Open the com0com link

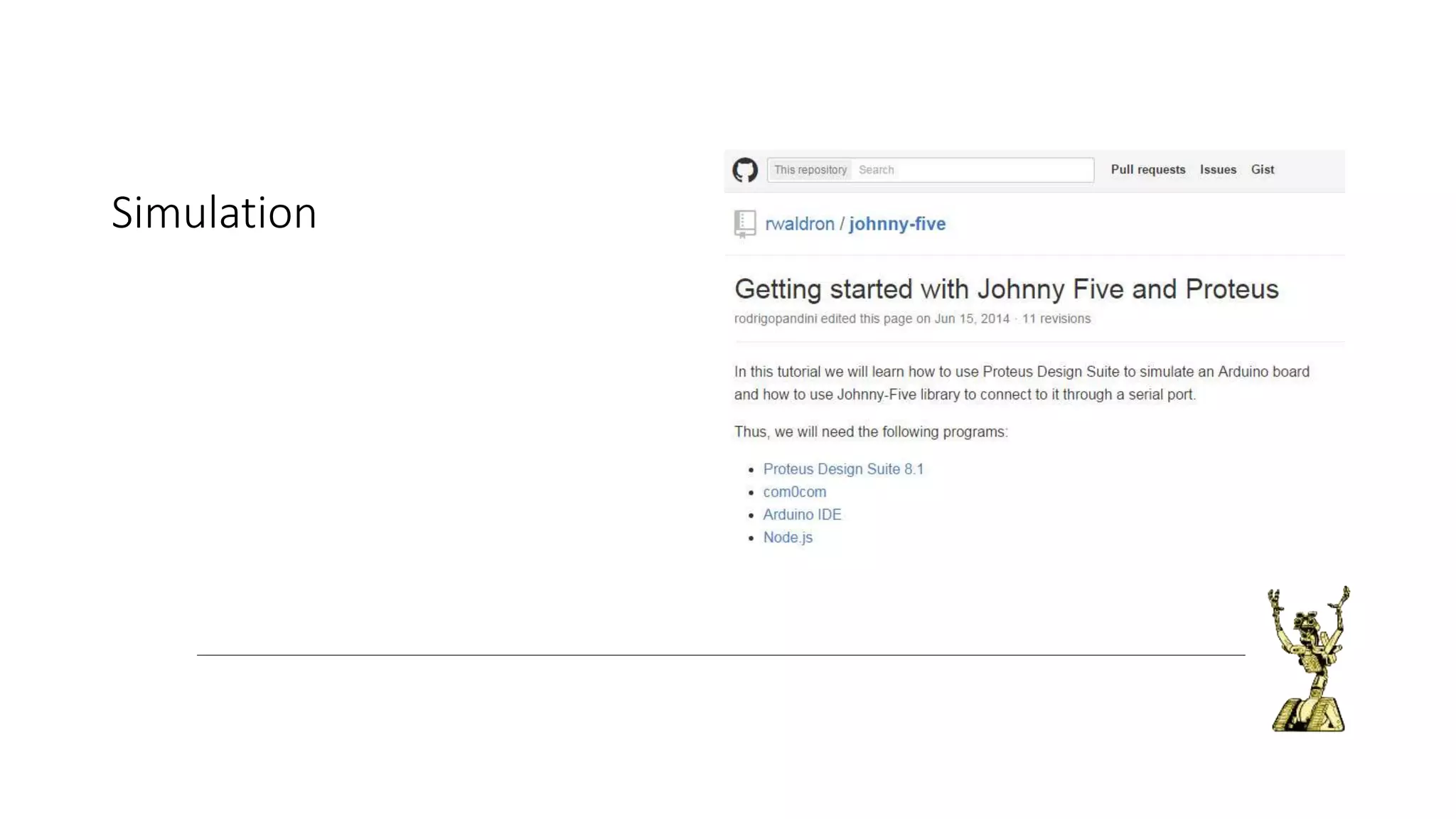[794, 492]
